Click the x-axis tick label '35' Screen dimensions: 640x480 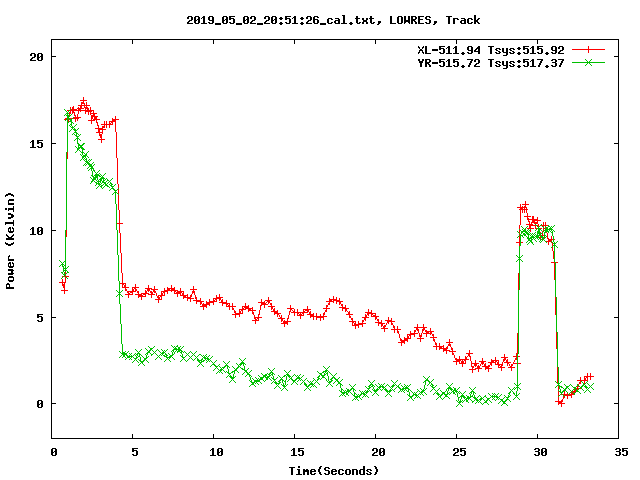point(621,452)
